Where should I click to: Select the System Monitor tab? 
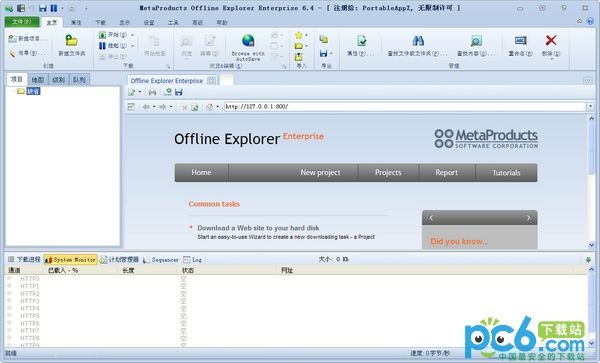(70, 260)
